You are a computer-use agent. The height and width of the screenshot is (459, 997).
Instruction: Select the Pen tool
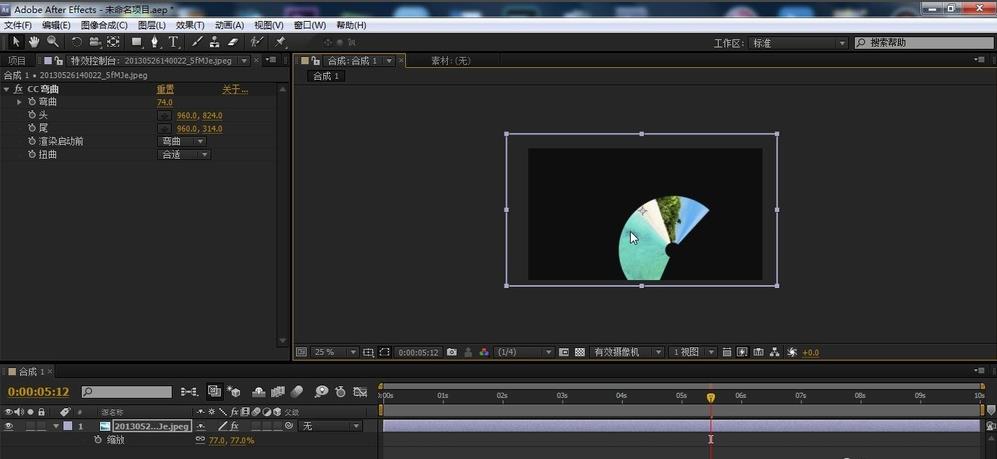click(x=155, y=41)
